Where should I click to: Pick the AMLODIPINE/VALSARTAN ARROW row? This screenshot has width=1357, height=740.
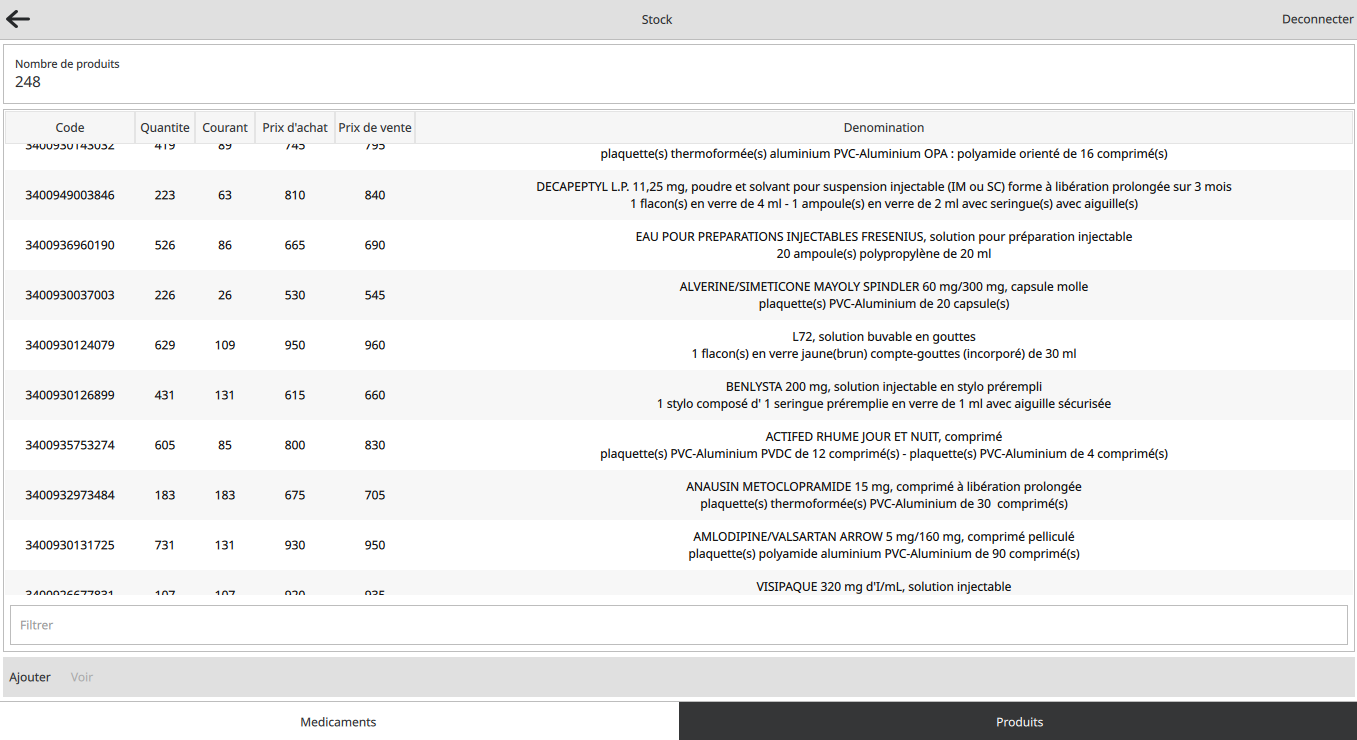(x=883, y=545)
